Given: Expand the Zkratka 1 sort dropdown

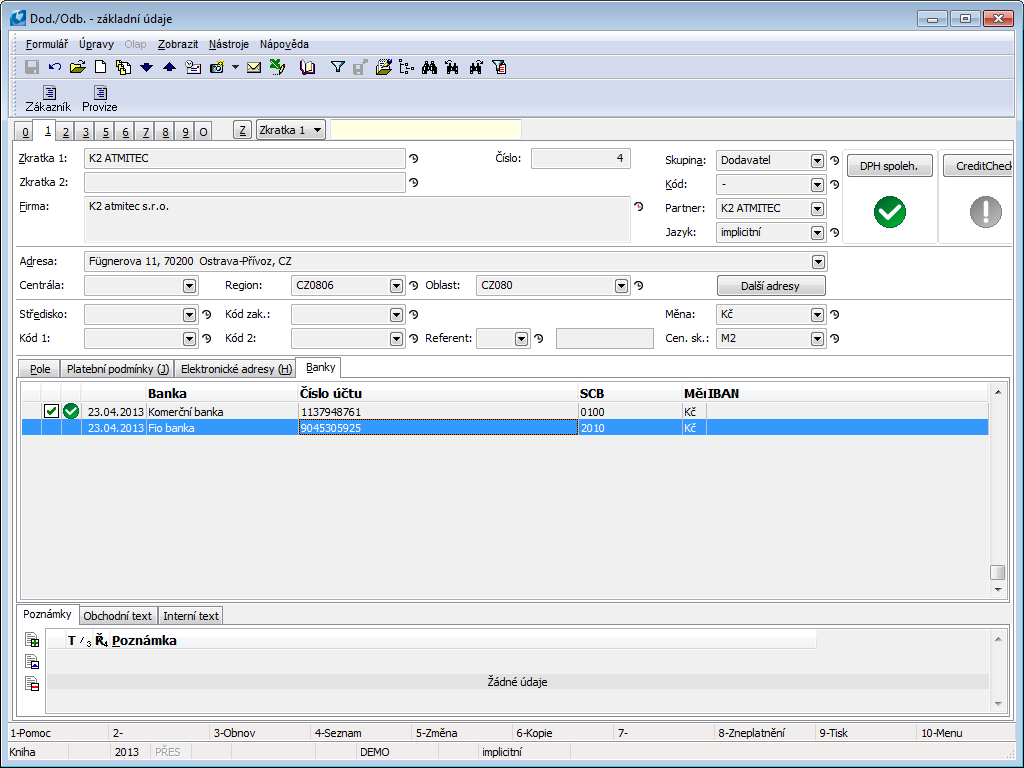Looking at the screenshot, I should (317, 130).
